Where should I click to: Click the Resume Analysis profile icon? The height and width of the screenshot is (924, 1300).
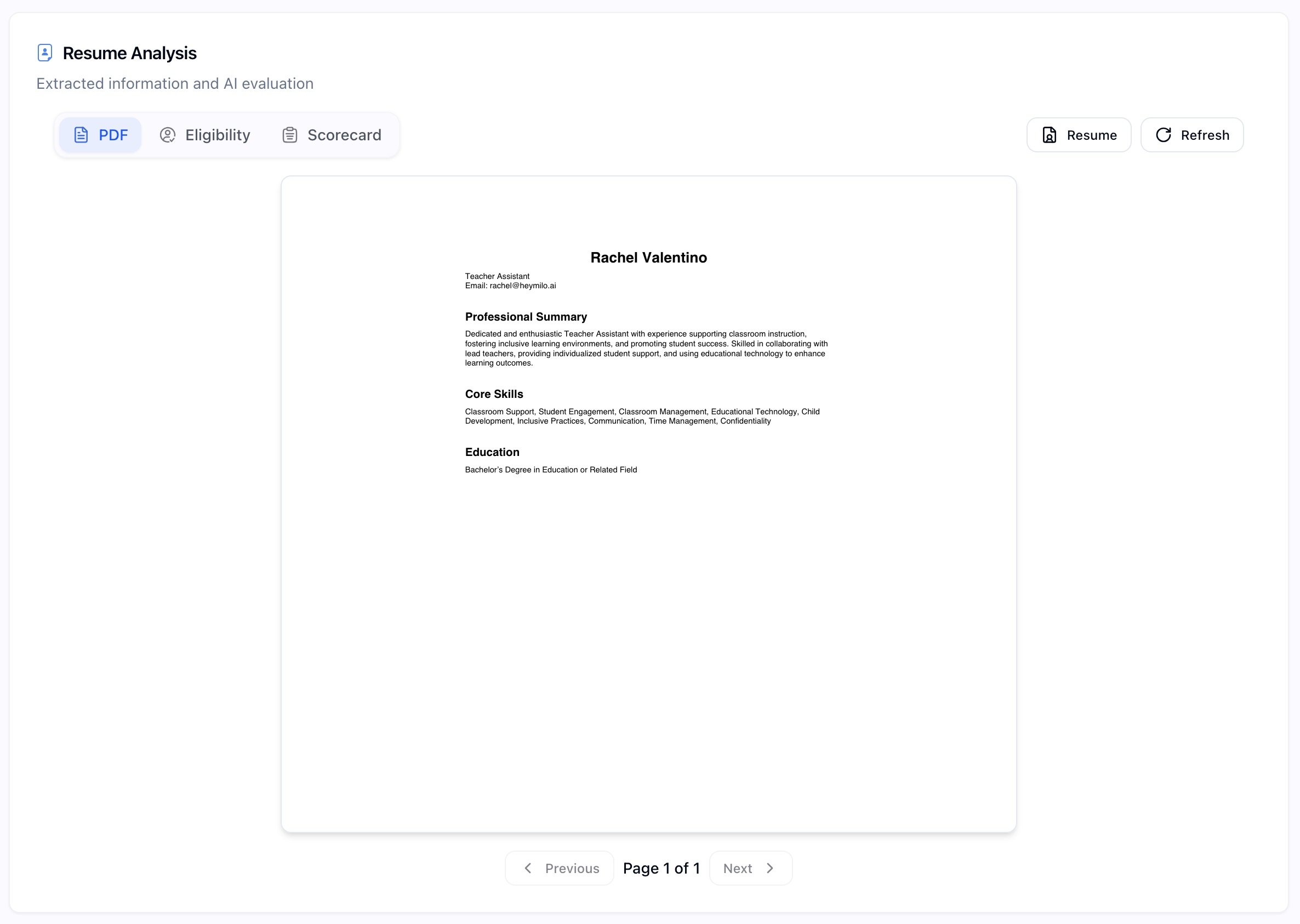point(44,53)
